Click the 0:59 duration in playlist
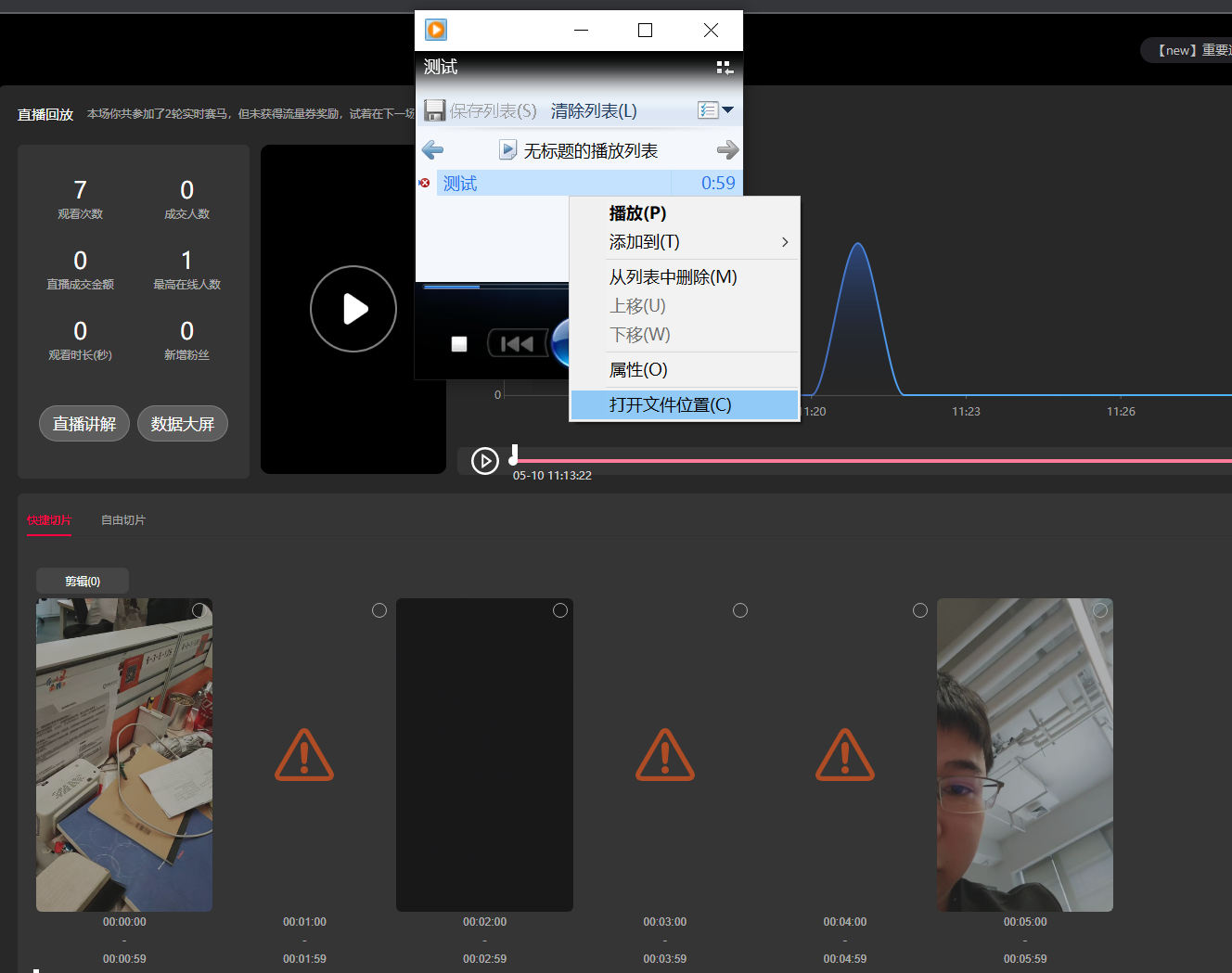The width and height of the screenshot is (1232, 973). point(718,183)
